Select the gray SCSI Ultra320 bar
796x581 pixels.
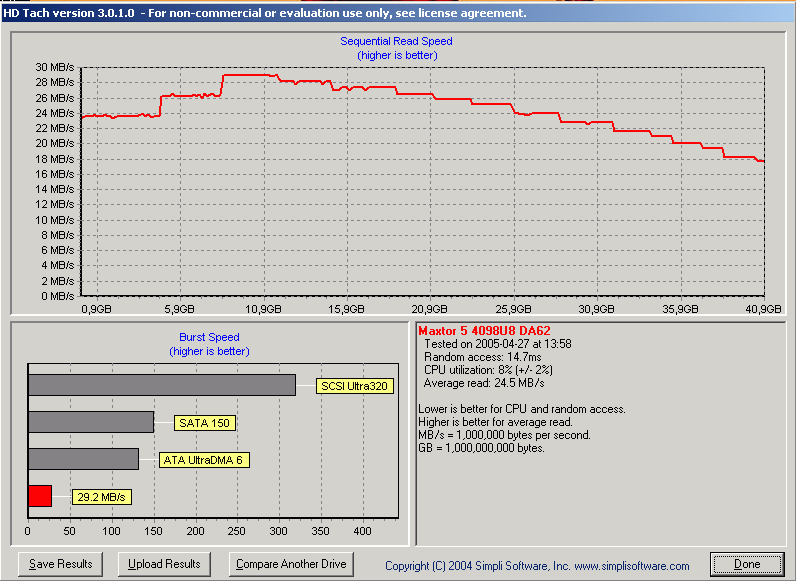[162, 385]
